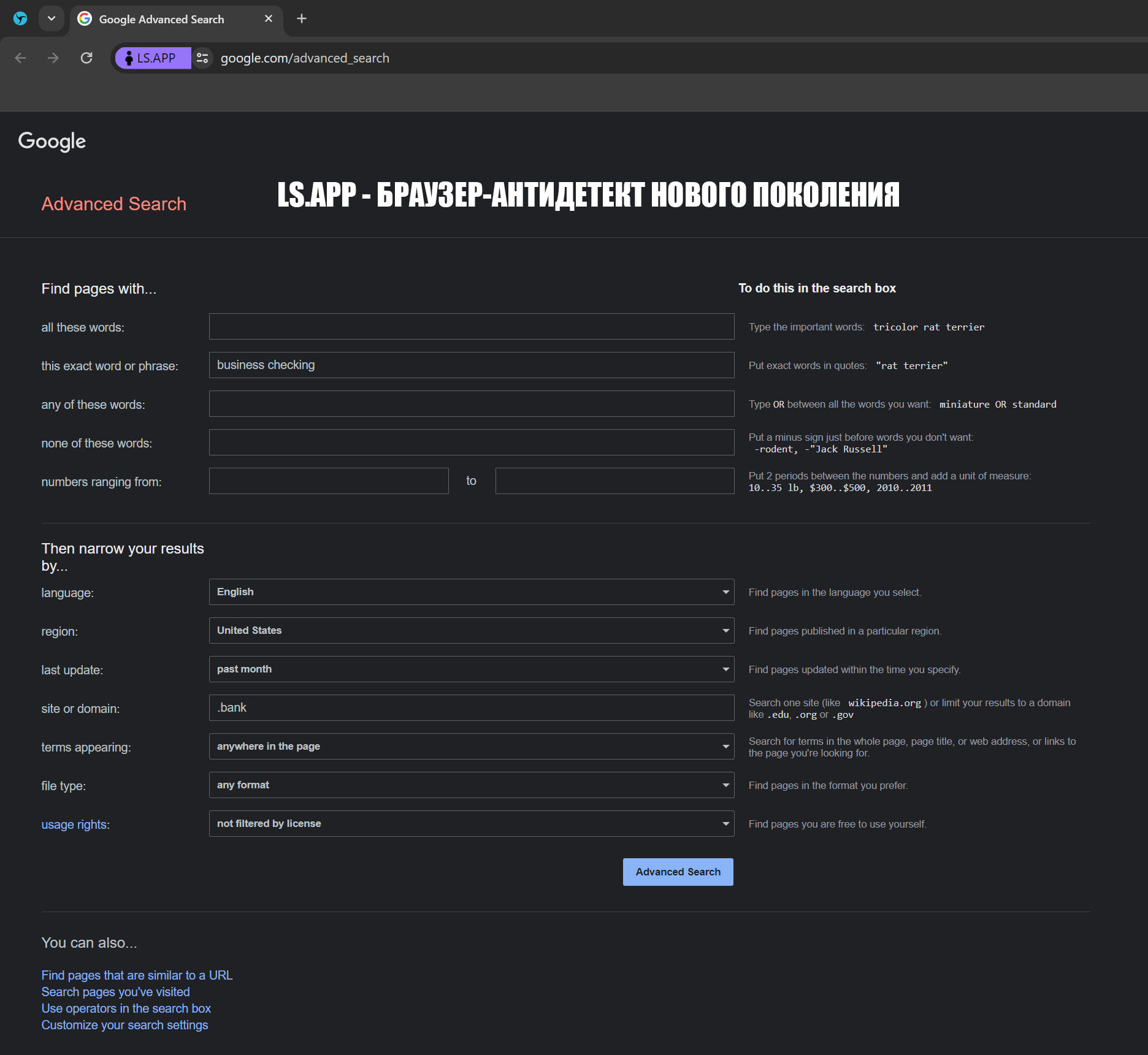The width and height of the screenshot is (1148, 1055).
Task: Open the region dropdown showing United States
Action: (x=472, y=631)
